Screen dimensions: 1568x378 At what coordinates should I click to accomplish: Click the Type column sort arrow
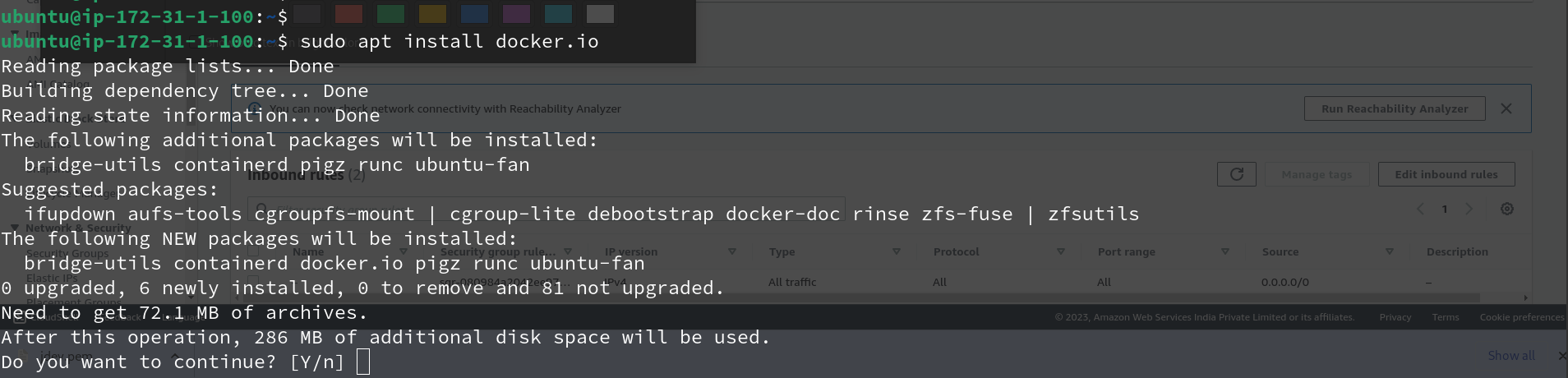coord(897,251)
